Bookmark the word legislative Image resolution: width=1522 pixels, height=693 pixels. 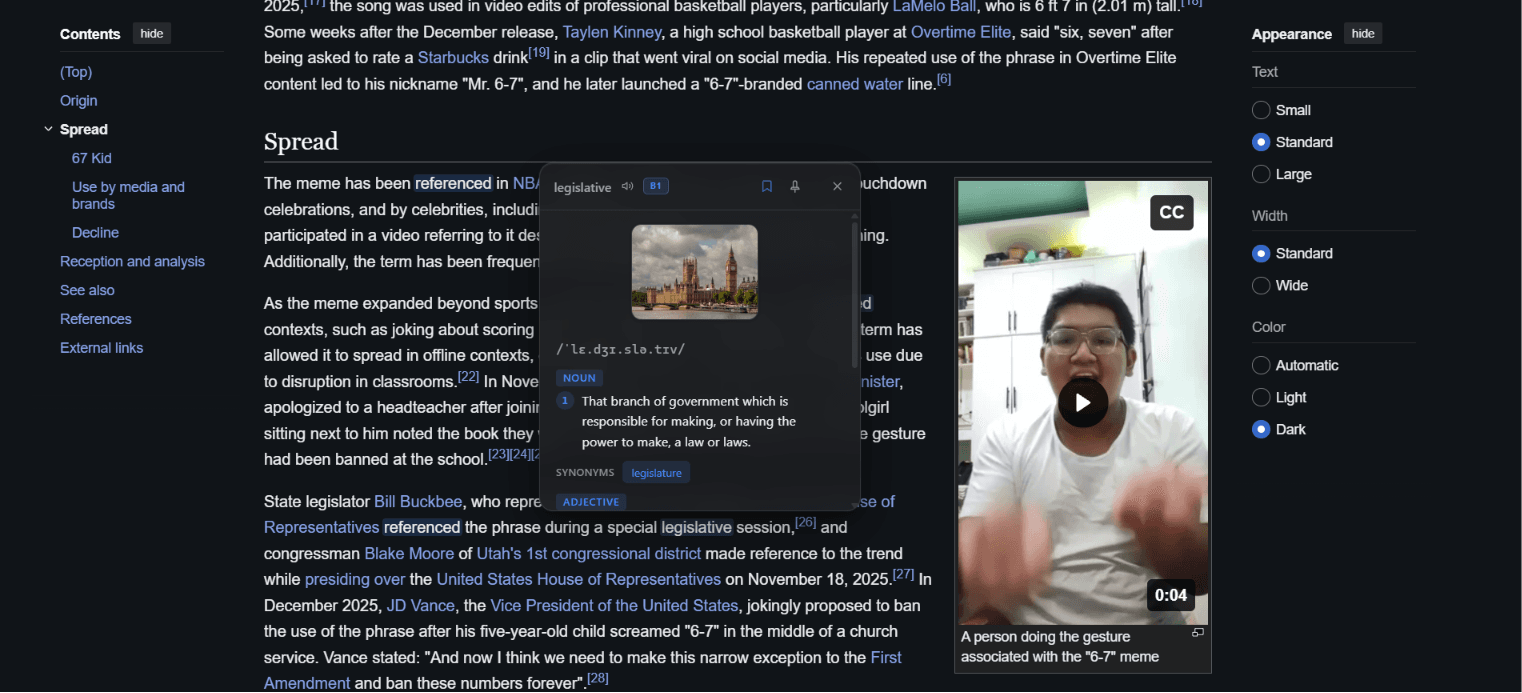(767, 186)
